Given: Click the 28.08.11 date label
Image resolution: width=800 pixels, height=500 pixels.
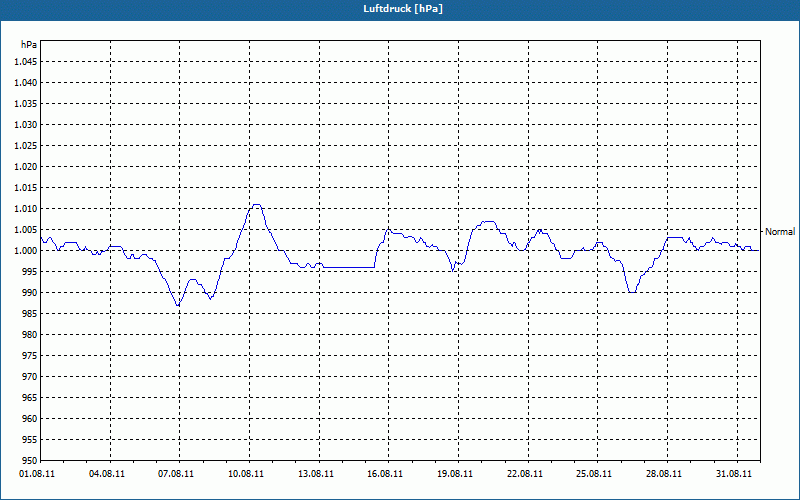Looking at the screenshot, I should 664,474.
